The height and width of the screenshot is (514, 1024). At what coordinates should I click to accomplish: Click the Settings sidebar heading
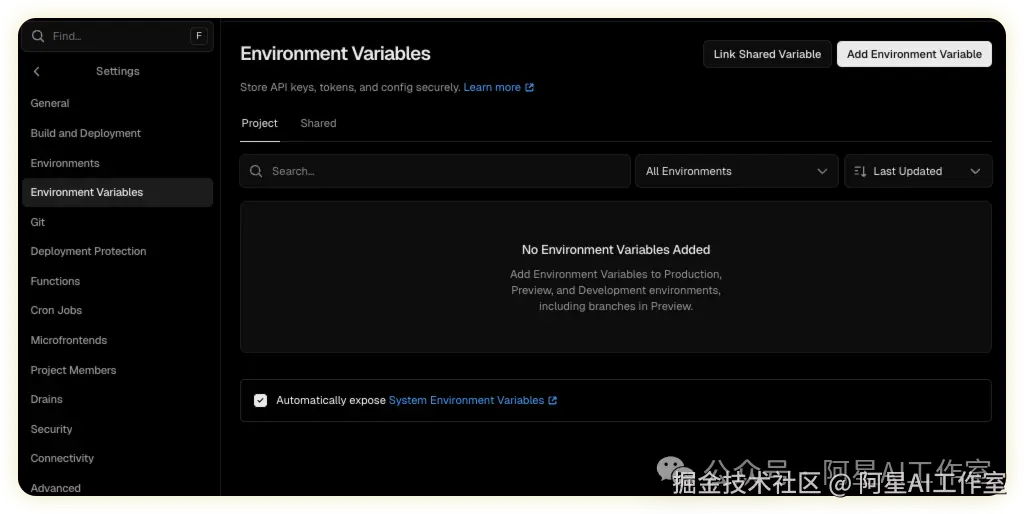(118, 71)
